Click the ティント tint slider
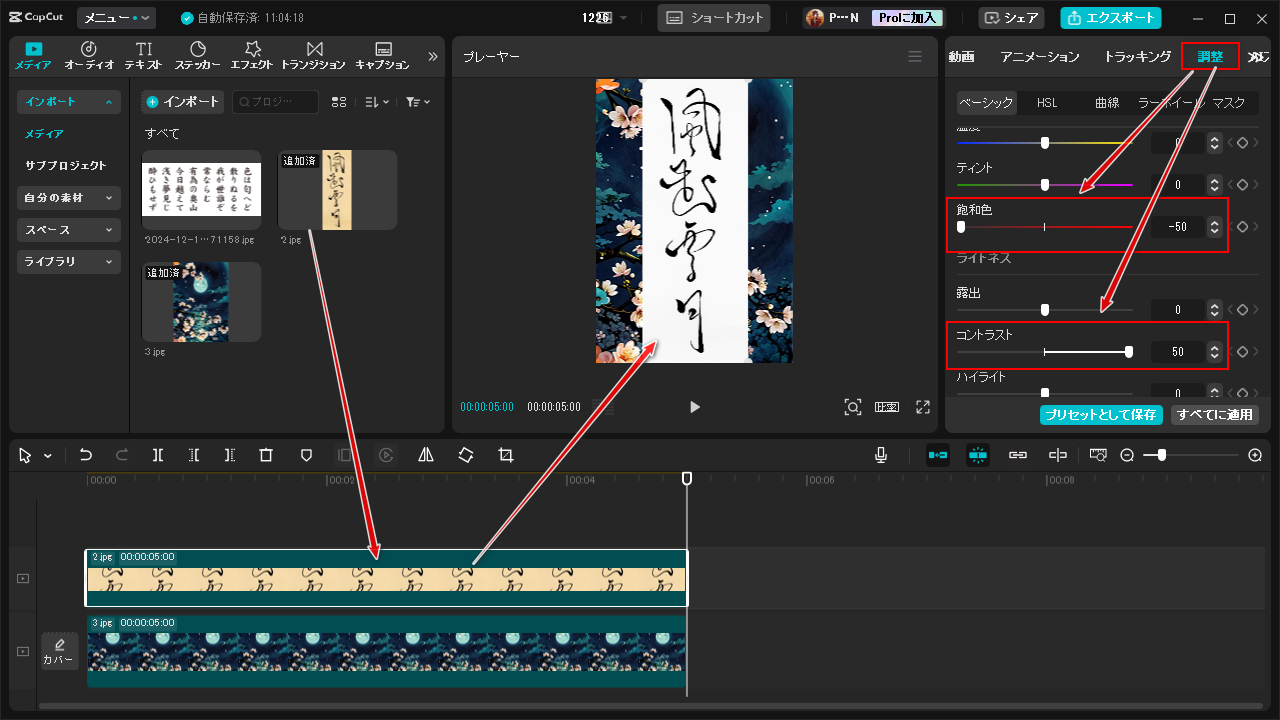This screenshot has height=720, width=1280. click(x=1045, y=185)
